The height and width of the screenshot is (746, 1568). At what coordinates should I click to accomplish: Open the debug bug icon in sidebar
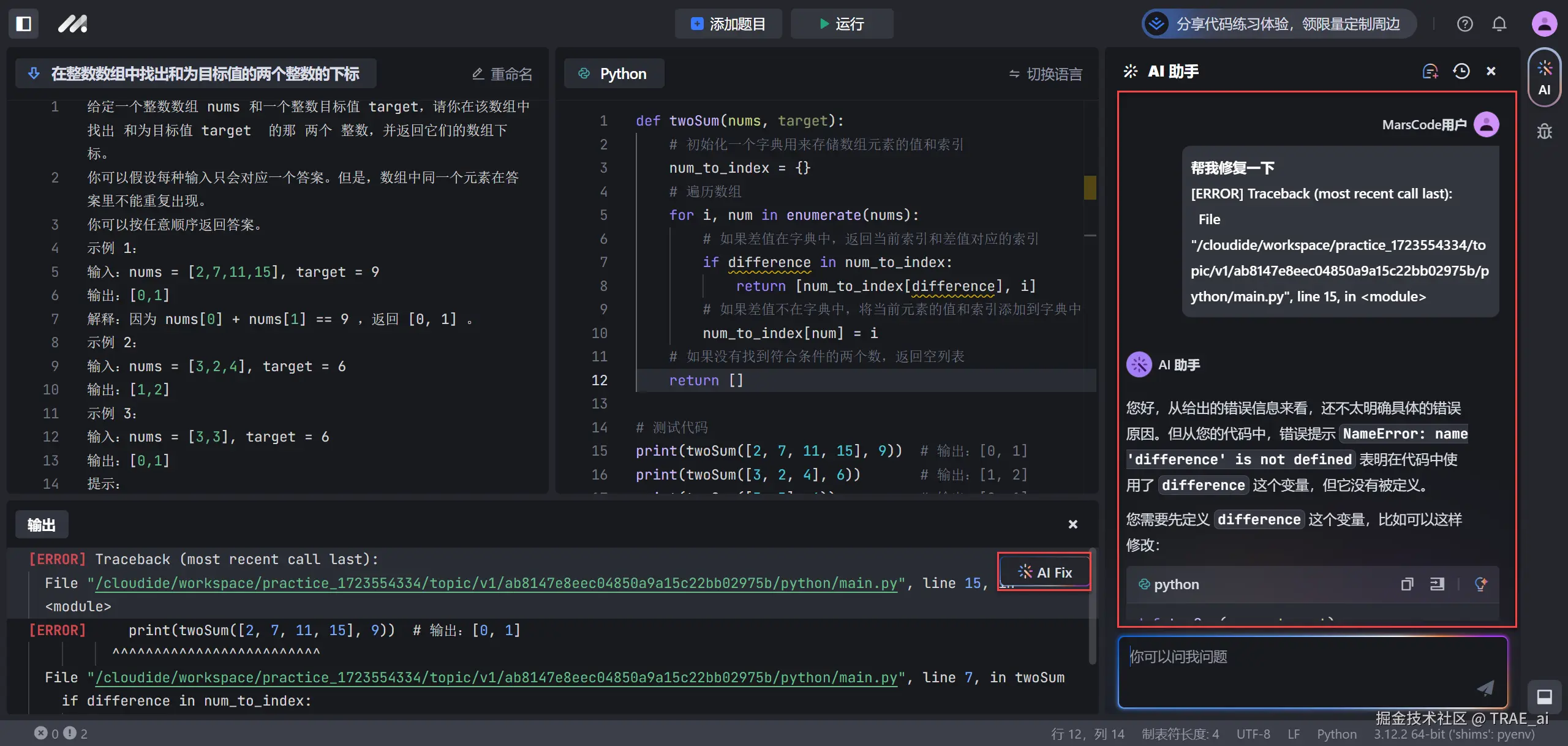click(x=1544, y=132)
